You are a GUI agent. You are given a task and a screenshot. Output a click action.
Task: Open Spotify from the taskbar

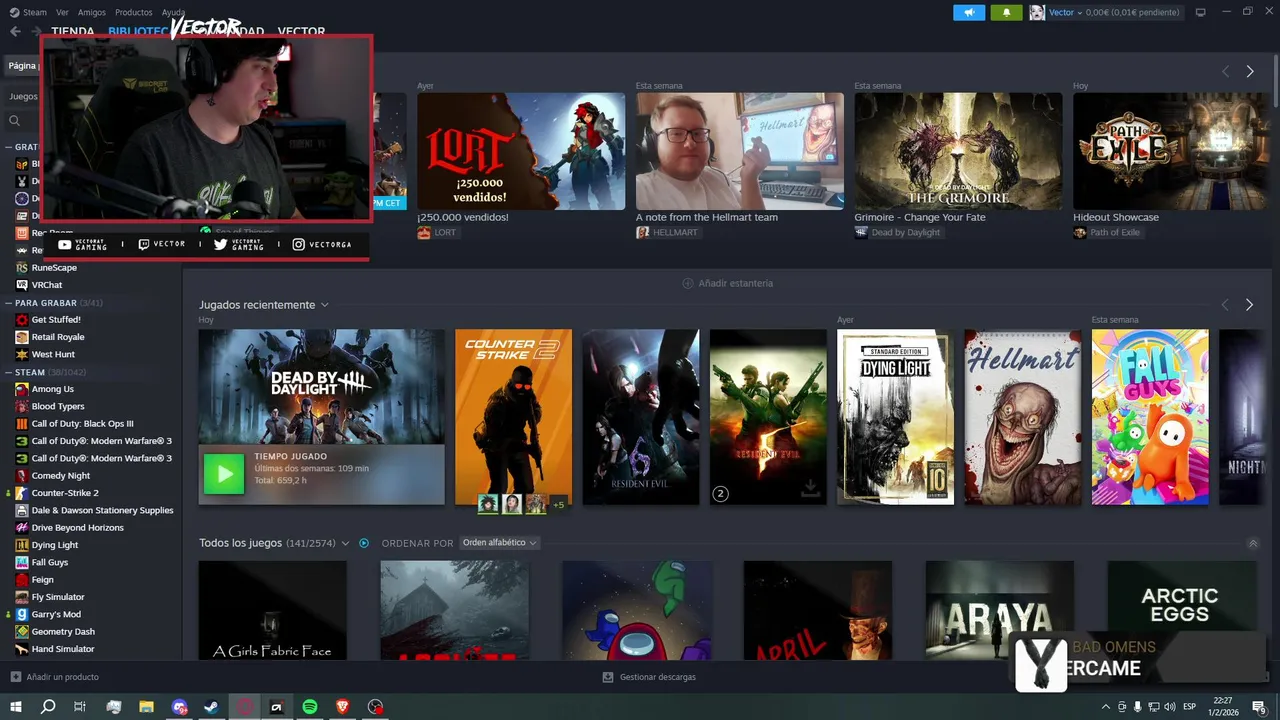310,707
